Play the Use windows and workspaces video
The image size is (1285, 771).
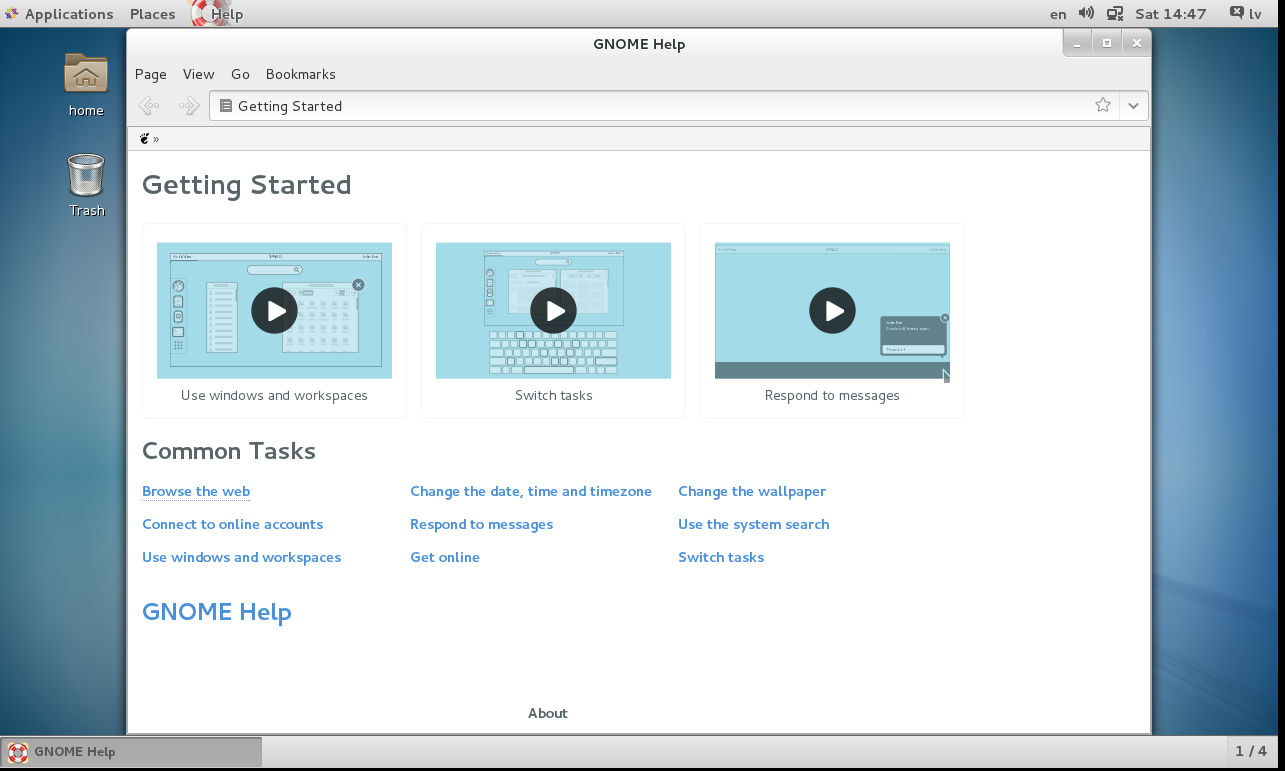[274, 310]
